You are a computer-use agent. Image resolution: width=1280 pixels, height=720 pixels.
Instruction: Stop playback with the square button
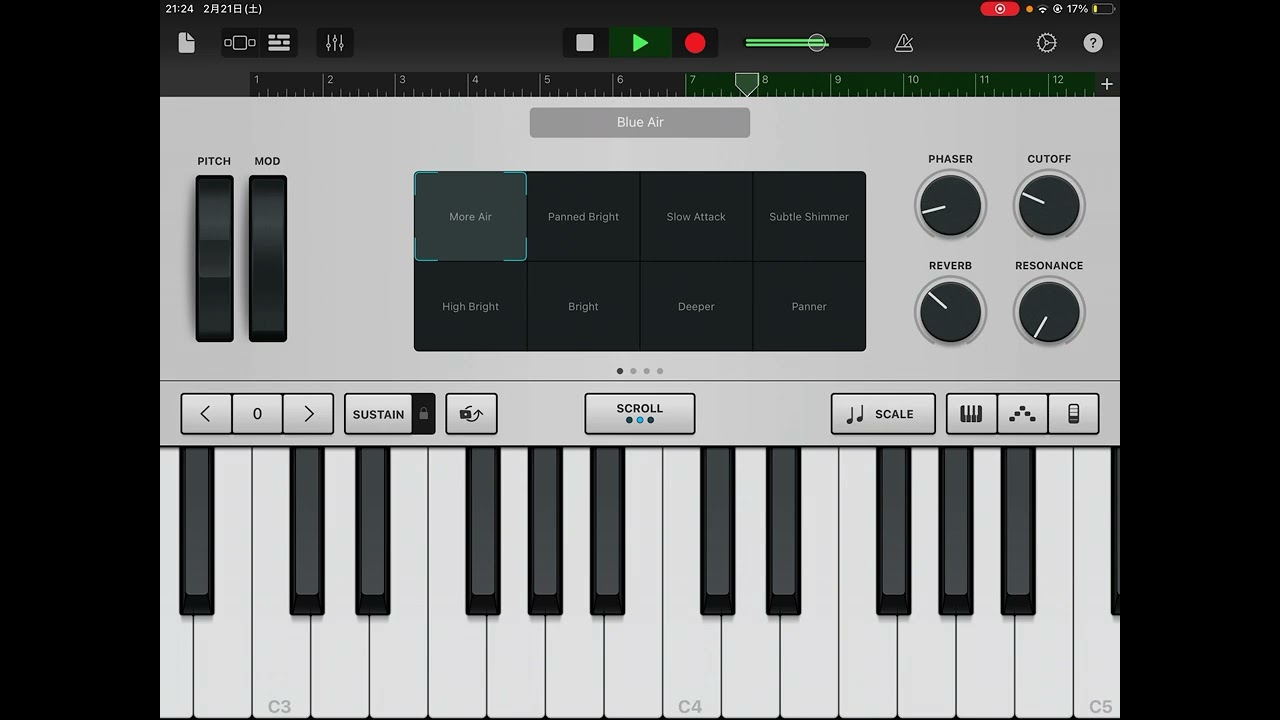pyautogui.click(x=585, y=43)
